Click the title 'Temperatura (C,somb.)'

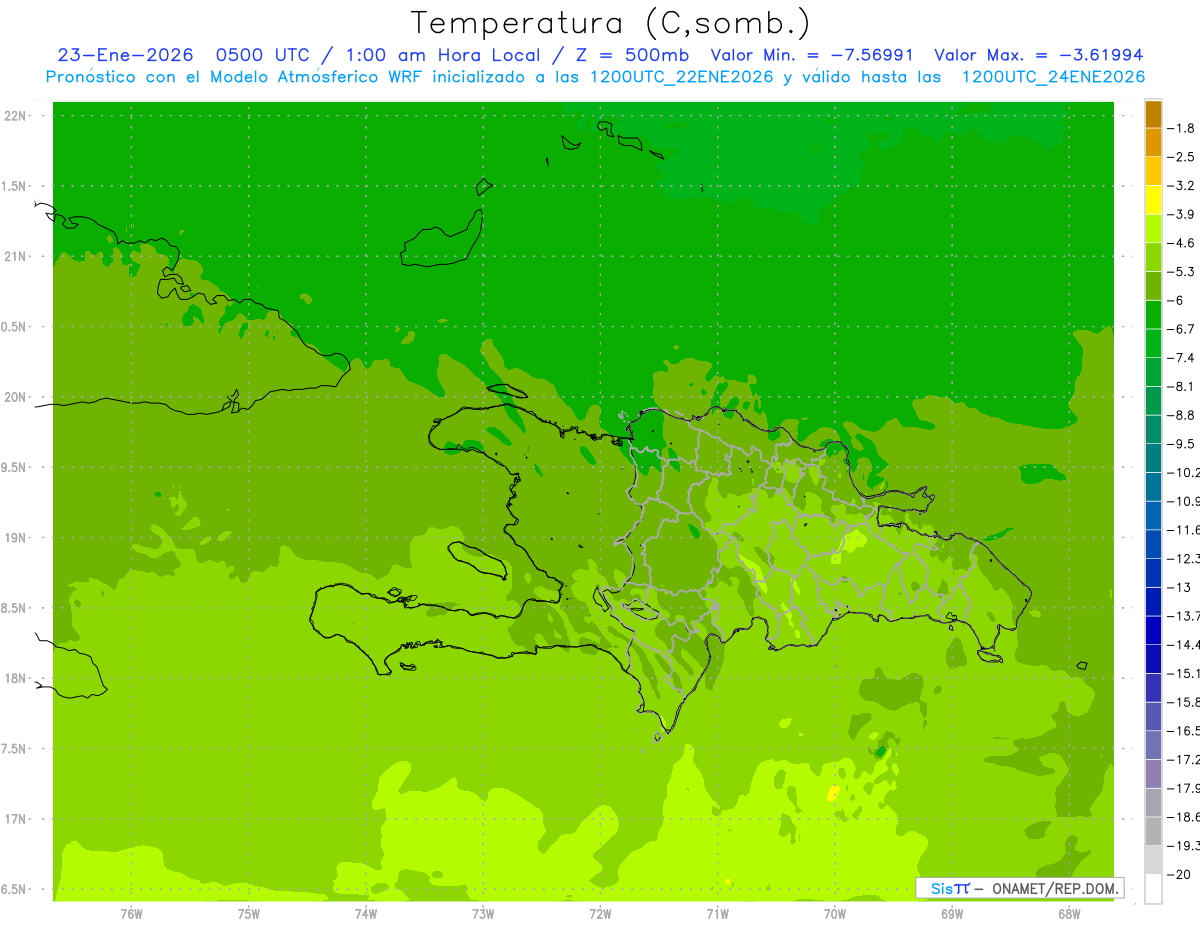point(611,23)
